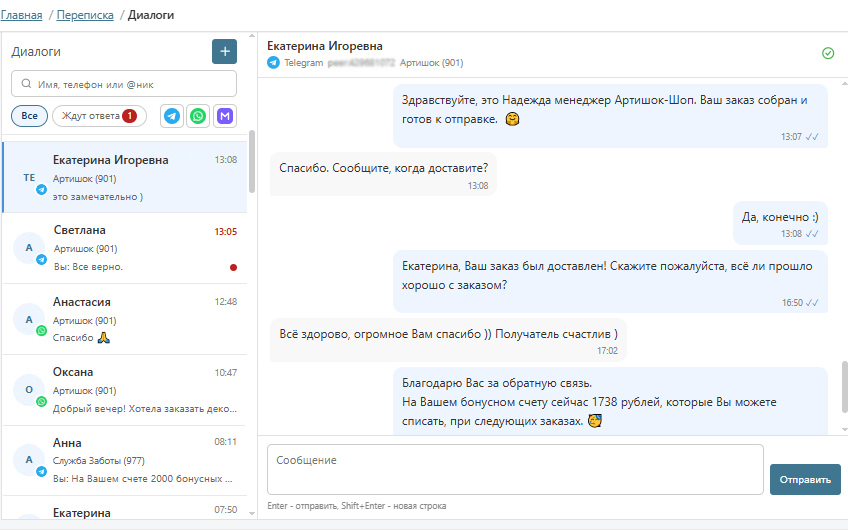Click read checkmarks on 'Да, конечно' message
The width and height of the screenshot is (848, 530).
pos(812,234)
